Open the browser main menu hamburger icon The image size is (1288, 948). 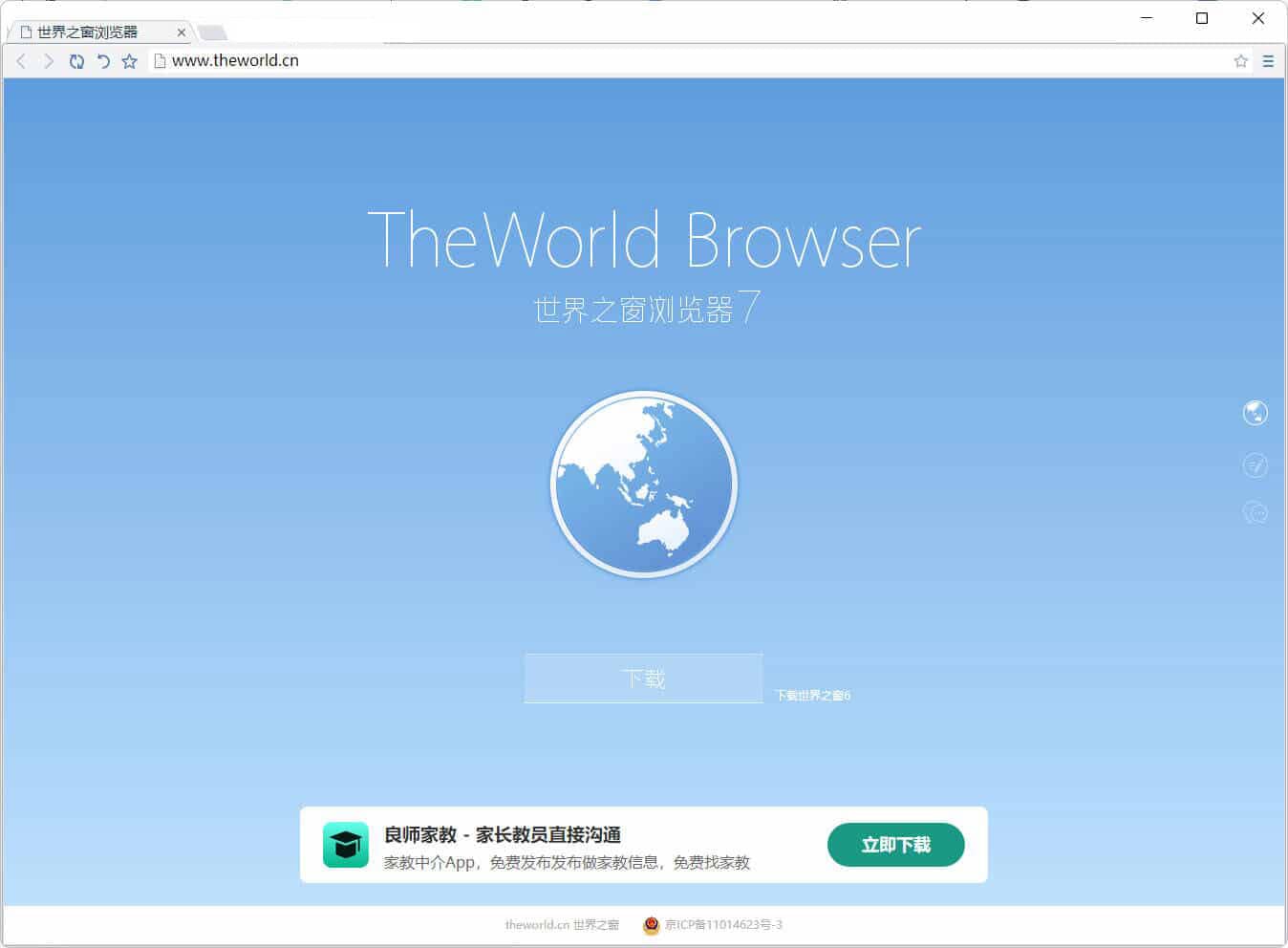tap(1268, 61)
